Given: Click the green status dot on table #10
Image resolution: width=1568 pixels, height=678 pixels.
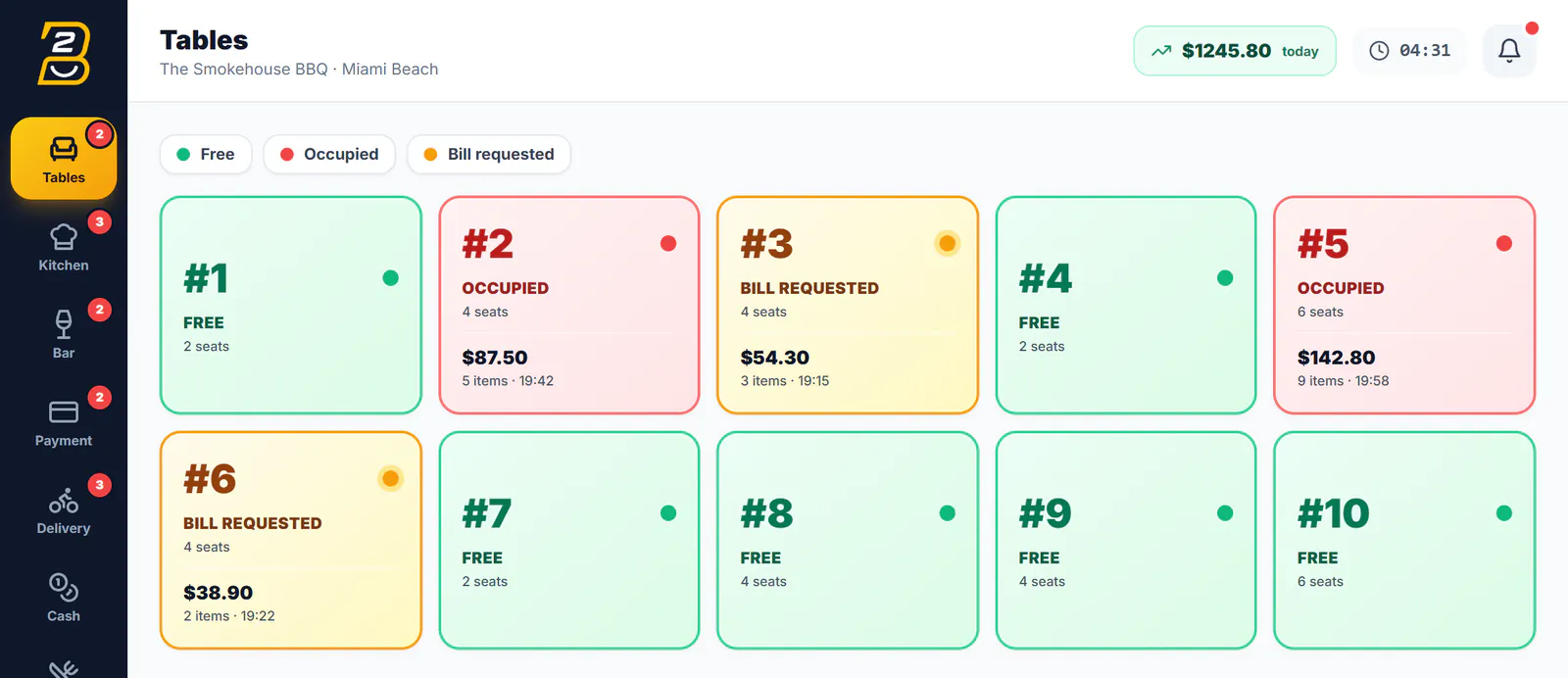Looking at the screenshot, I should (x=1504, y=513).
